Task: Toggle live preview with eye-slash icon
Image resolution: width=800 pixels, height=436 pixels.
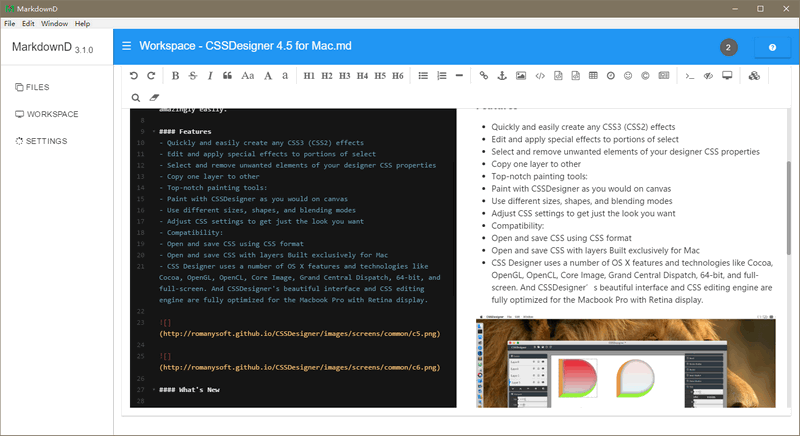Action: (x=708, y=75)
